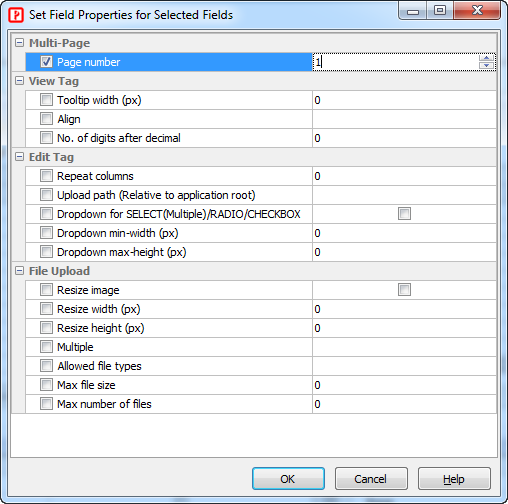Click the OK button
Screen dimensions: 508x504
(x=288, y=479)
